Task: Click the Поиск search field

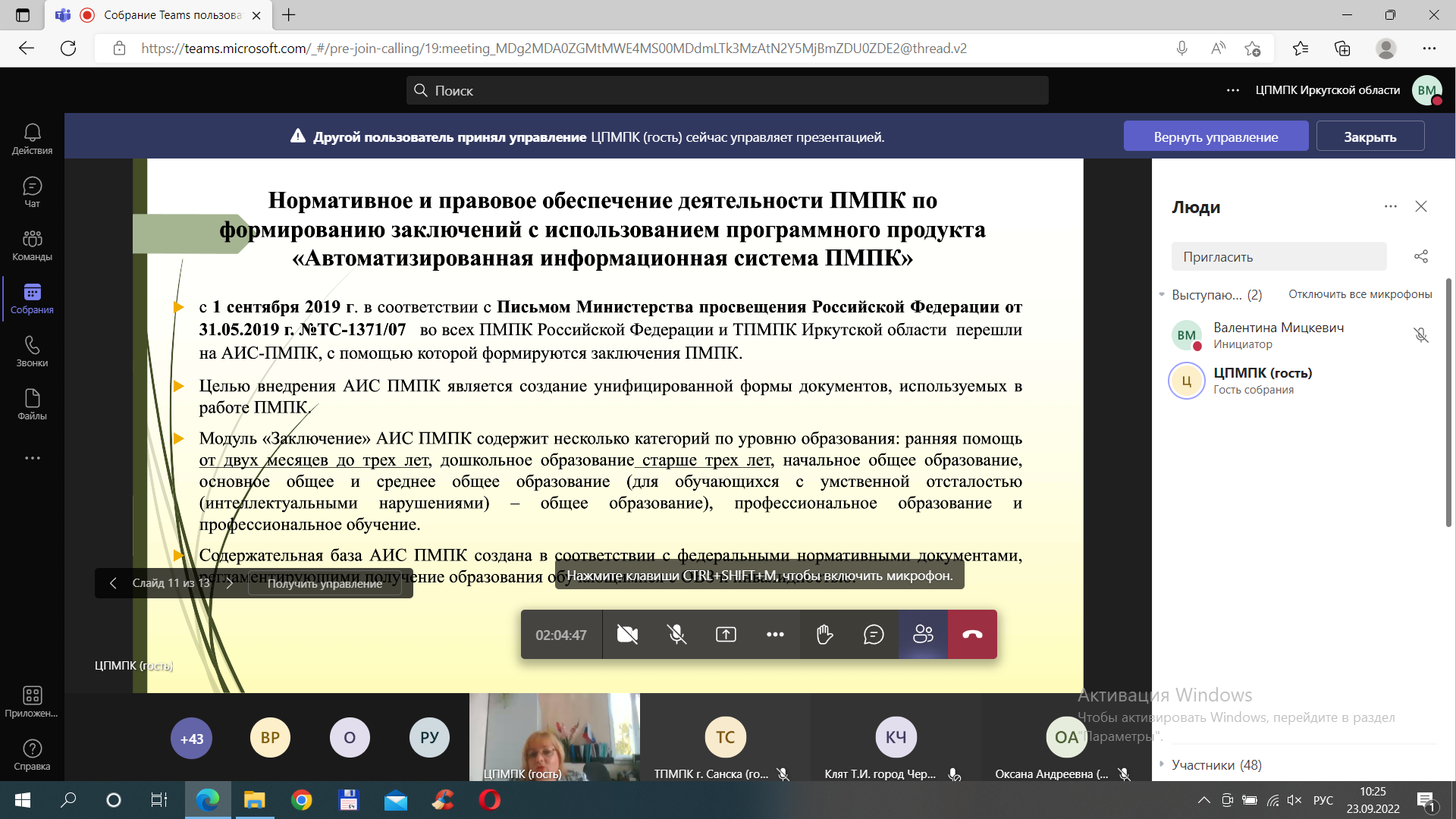Action: [x=727, y=90]
